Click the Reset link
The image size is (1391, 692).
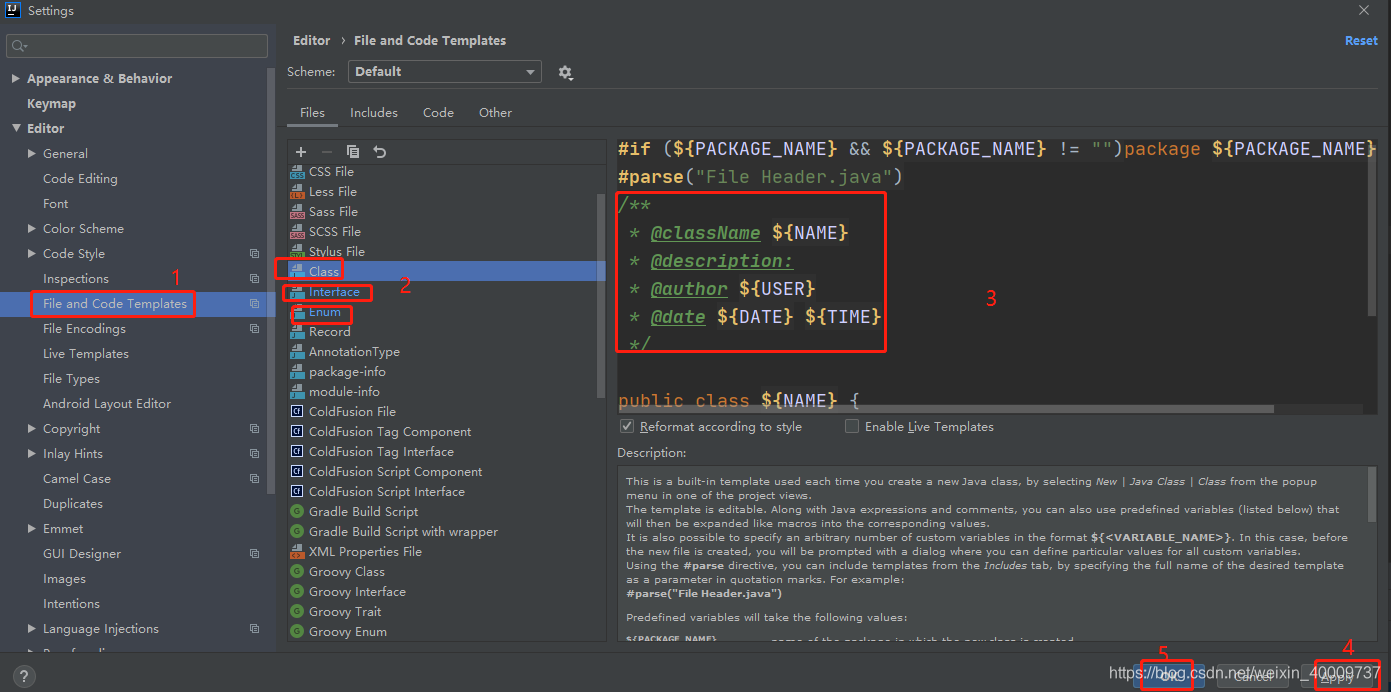[x=1361, y=41]
